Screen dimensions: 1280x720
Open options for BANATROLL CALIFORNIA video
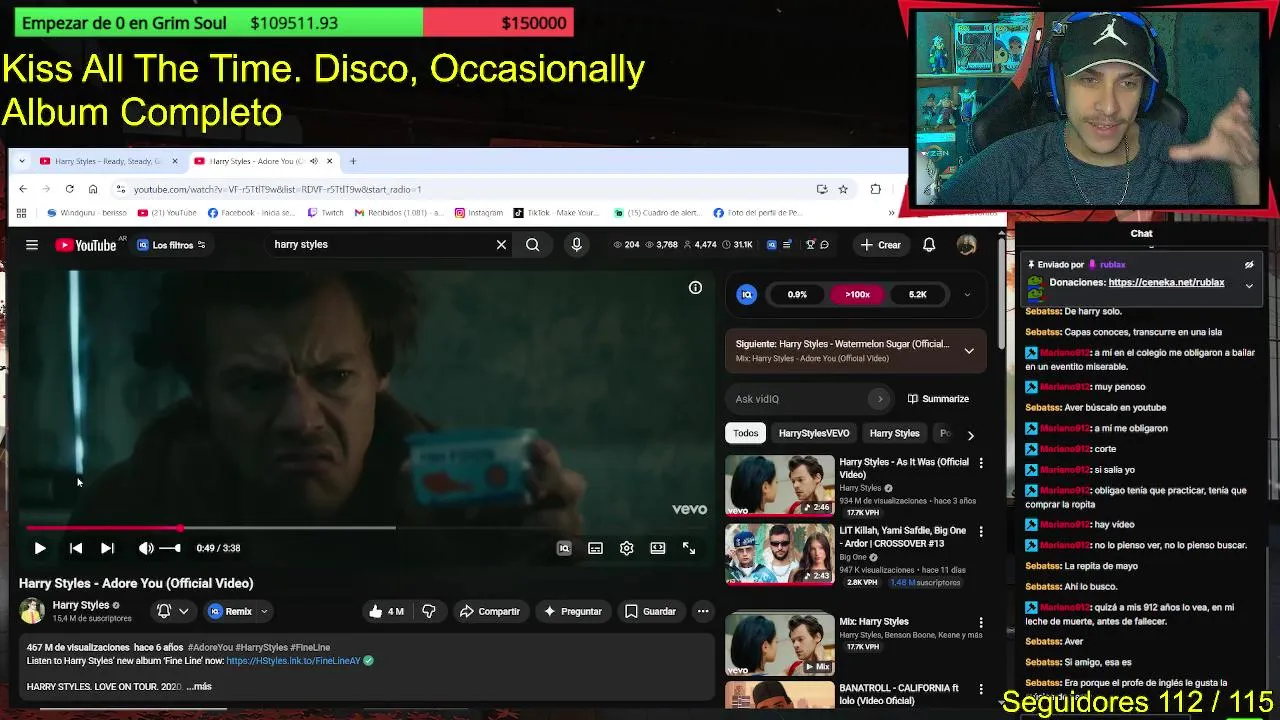pyautogui.click(x=981, y=689)
